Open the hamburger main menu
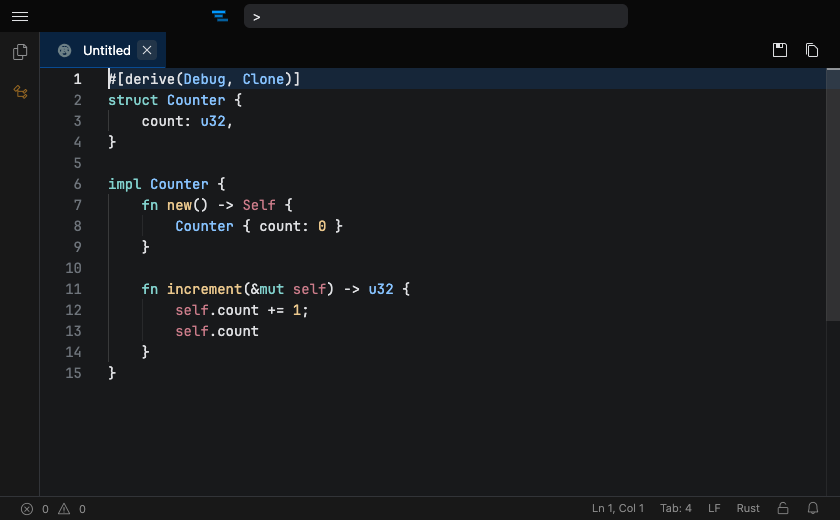This screenshot has height=520, width=840. tap(20, 17)
